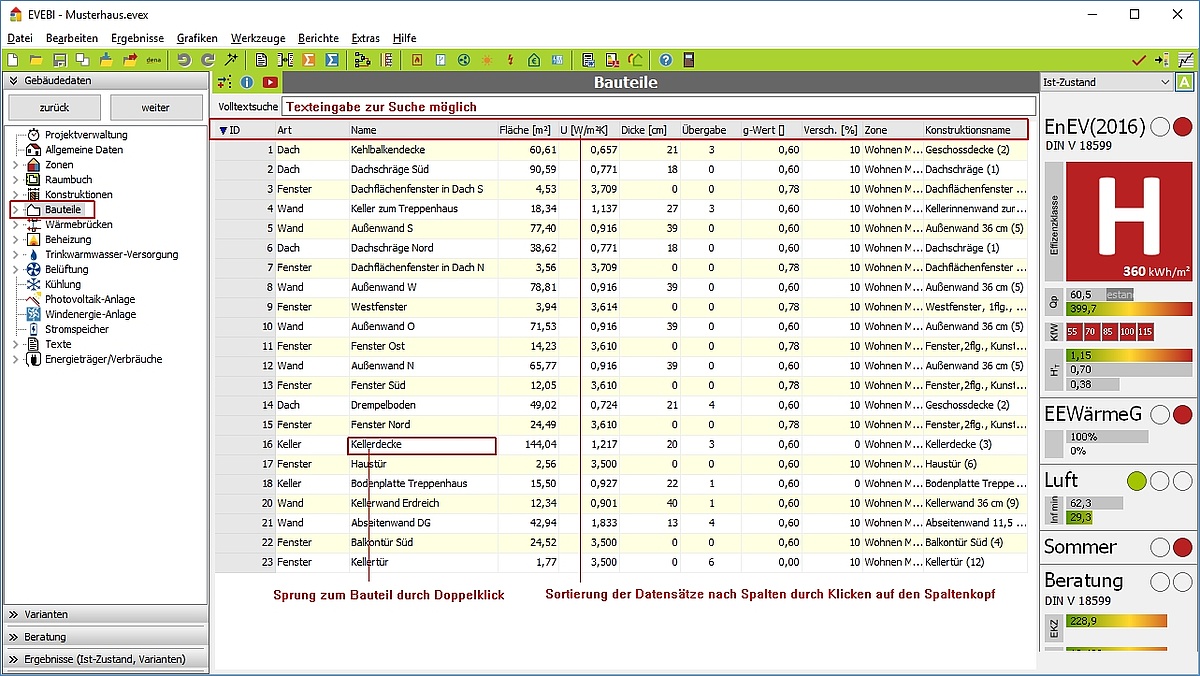Expand the Zonen tree node arrow

[14, 164]
